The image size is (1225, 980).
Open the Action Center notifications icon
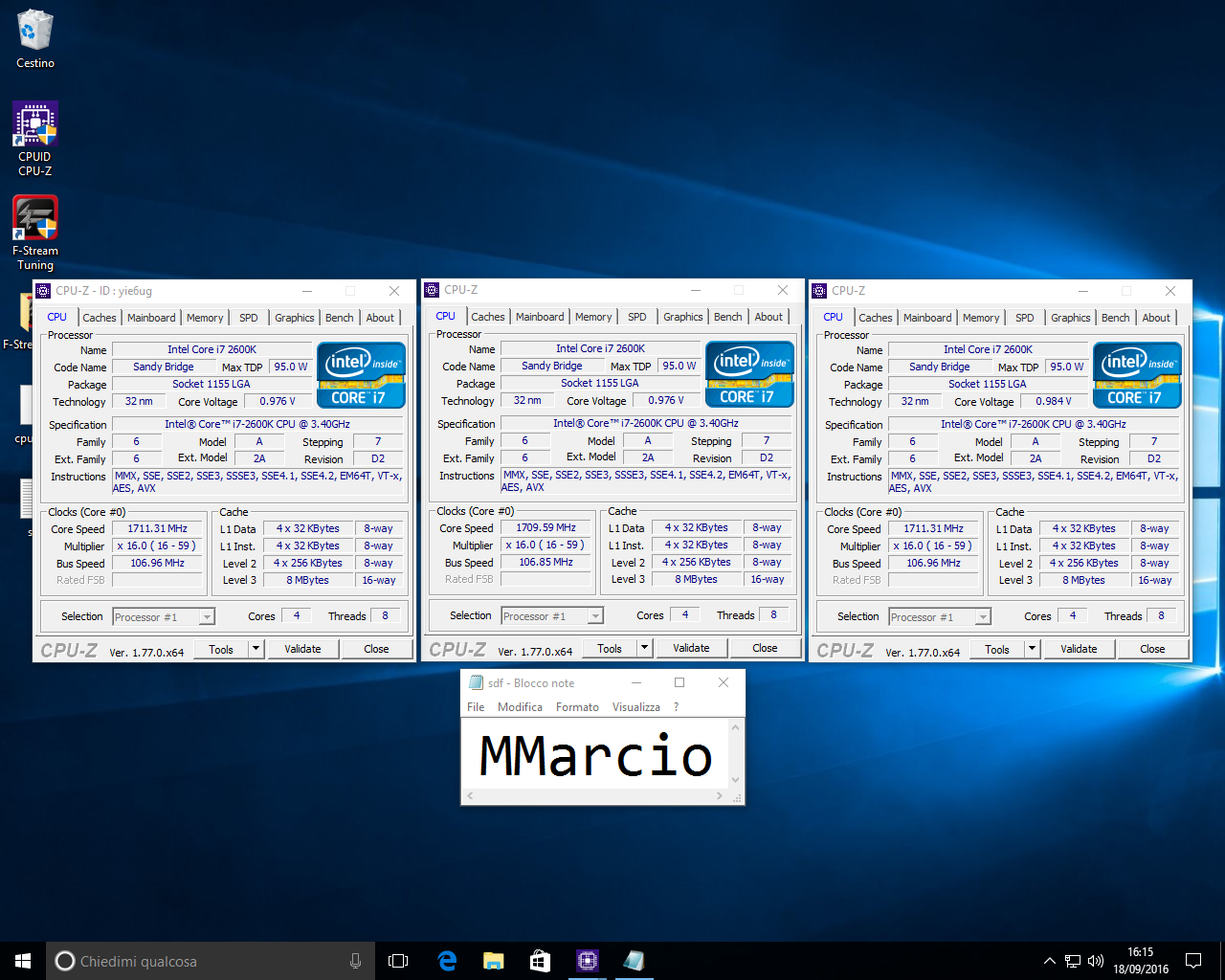pos(1193,961)
